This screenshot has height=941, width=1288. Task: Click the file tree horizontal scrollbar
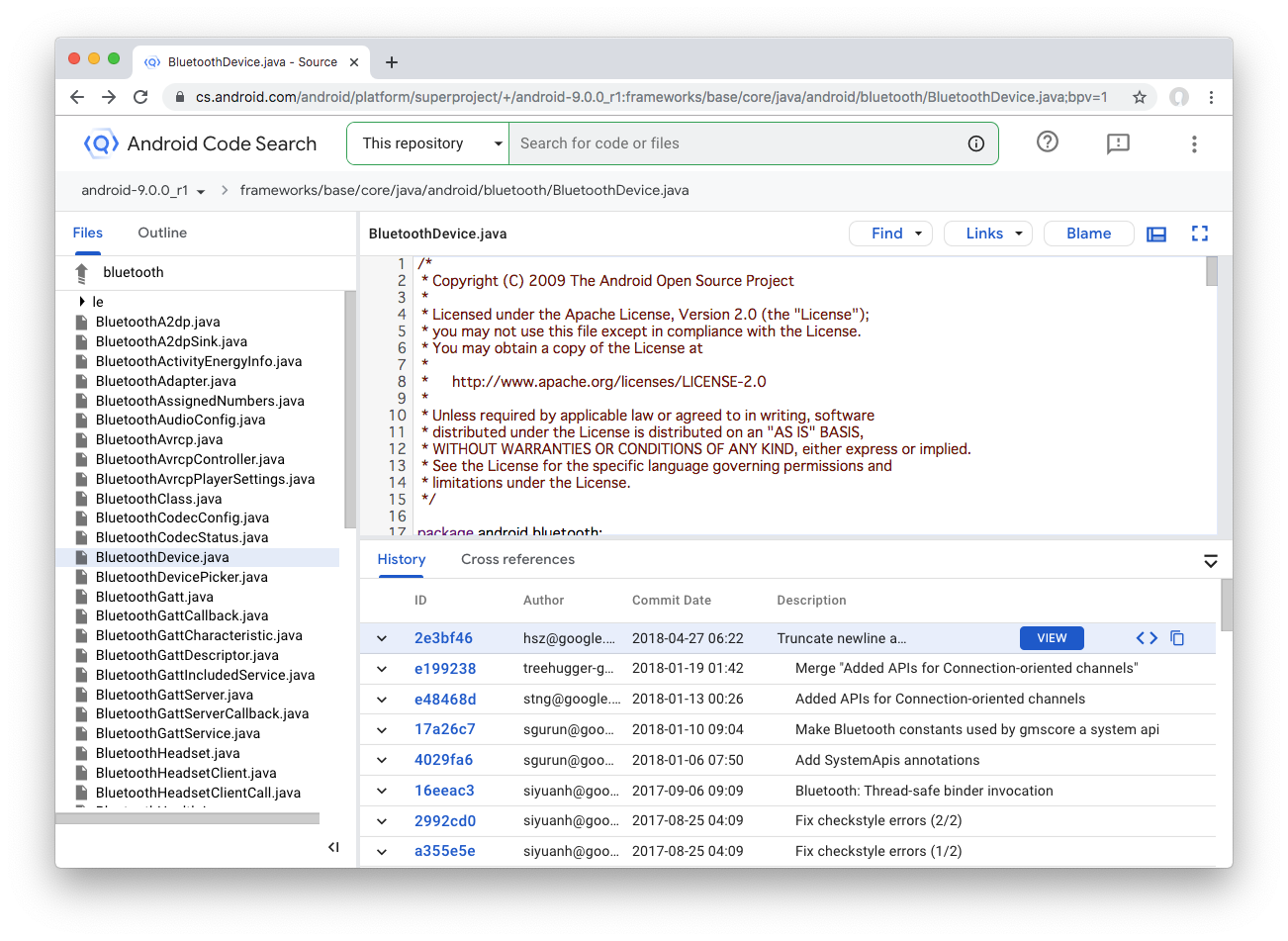click(188, 818)
